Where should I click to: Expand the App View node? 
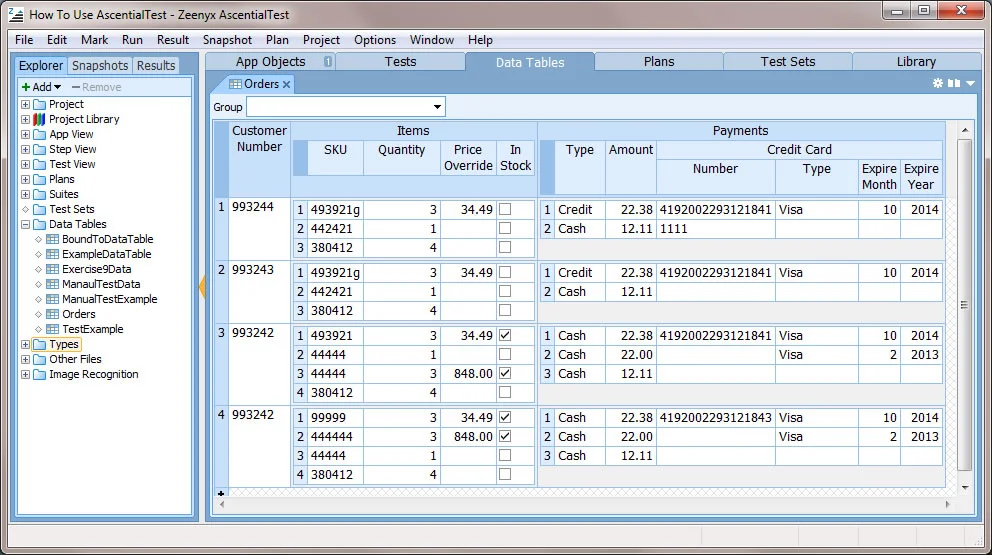point(25,134)
